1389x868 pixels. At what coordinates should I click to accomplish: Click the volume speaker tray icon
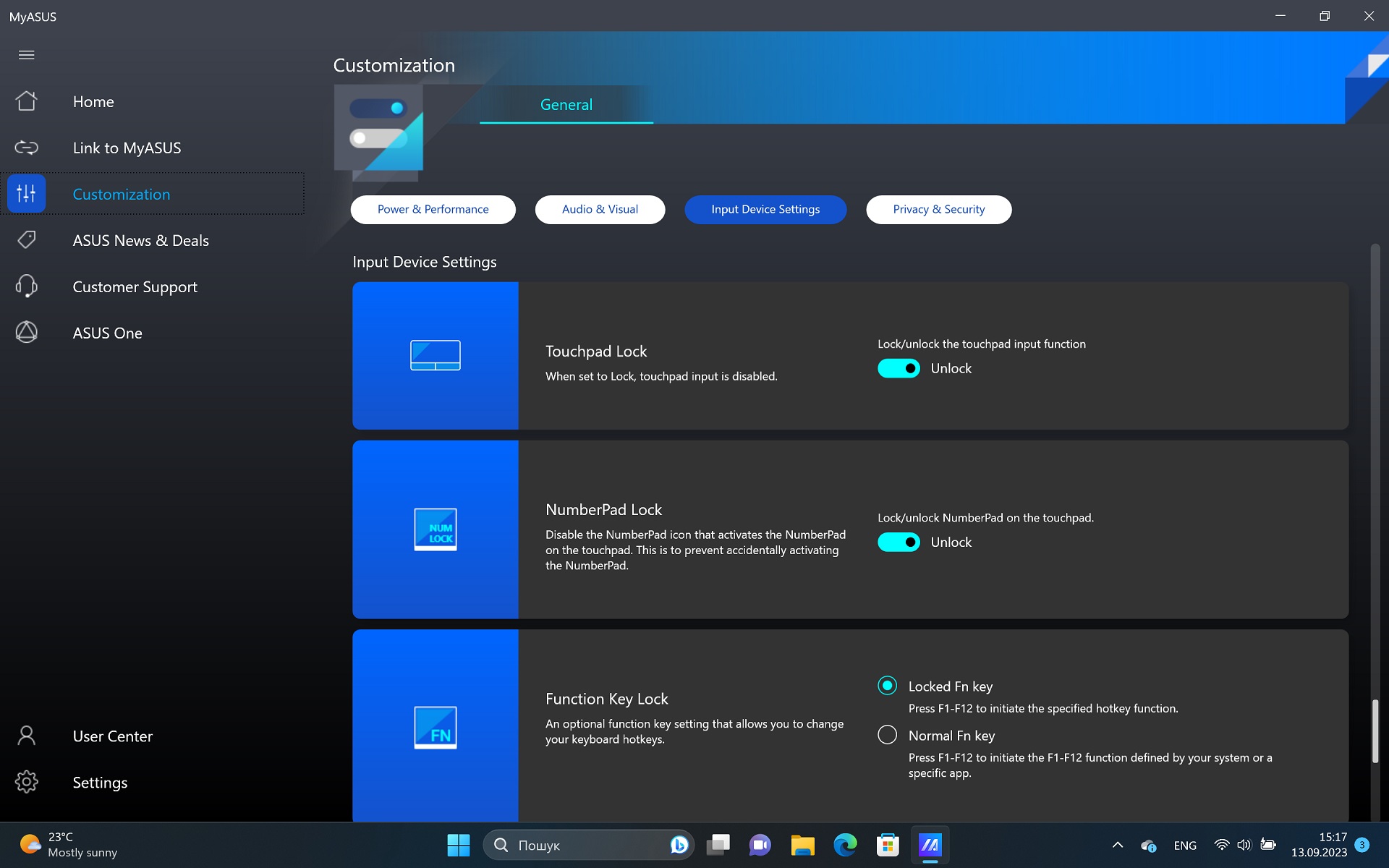tap(1244, 845)
